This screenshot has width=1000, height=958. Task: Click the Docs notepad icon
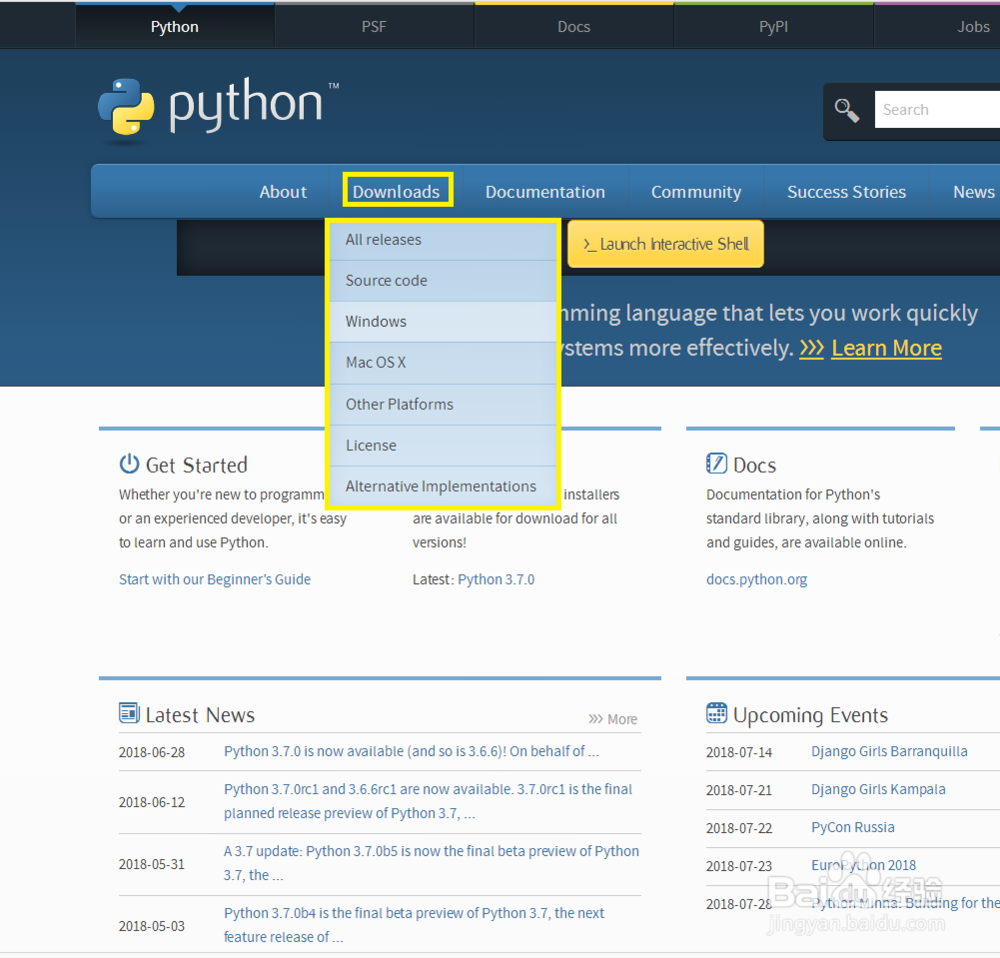(716, 463)
